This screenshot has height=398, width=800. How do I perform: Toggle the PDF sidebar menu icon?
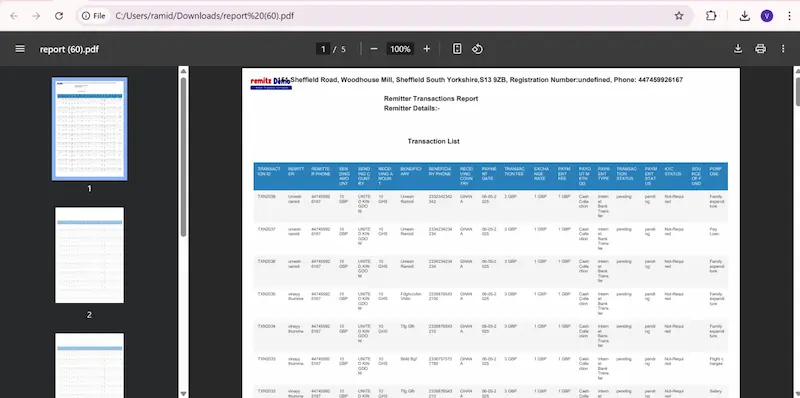point(20,49)
